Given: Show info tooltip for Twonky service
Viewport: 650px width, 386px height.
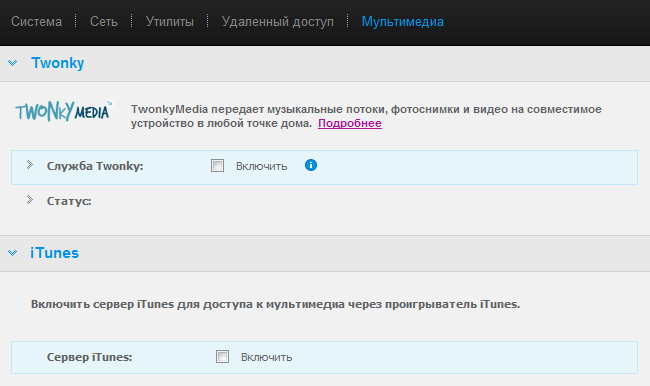Looking at the screenshot, I should coord(311,165).
